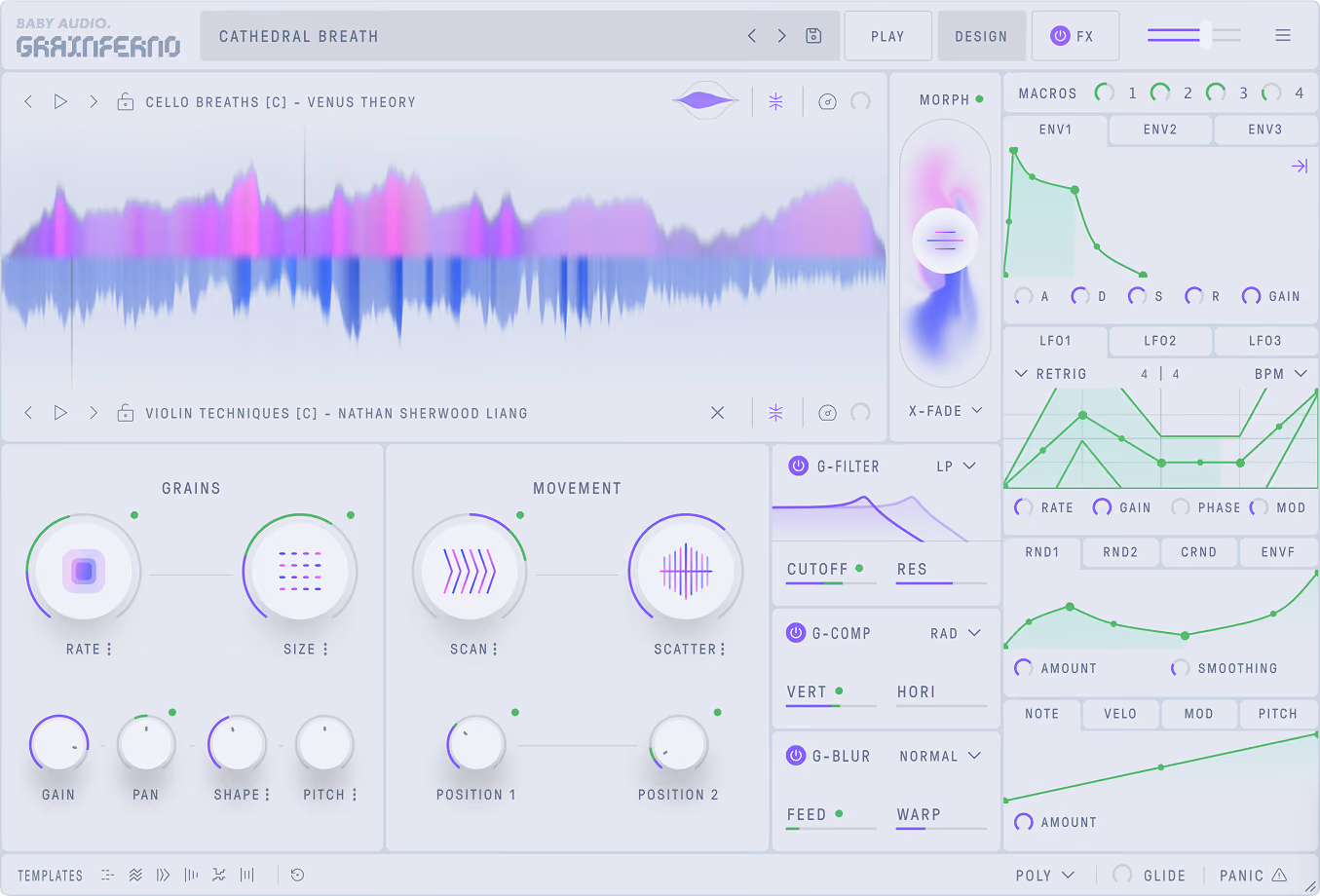Open the hamburger menu
The height and width of the screenshot is (896, 1320).
(x=1283, y=35)
